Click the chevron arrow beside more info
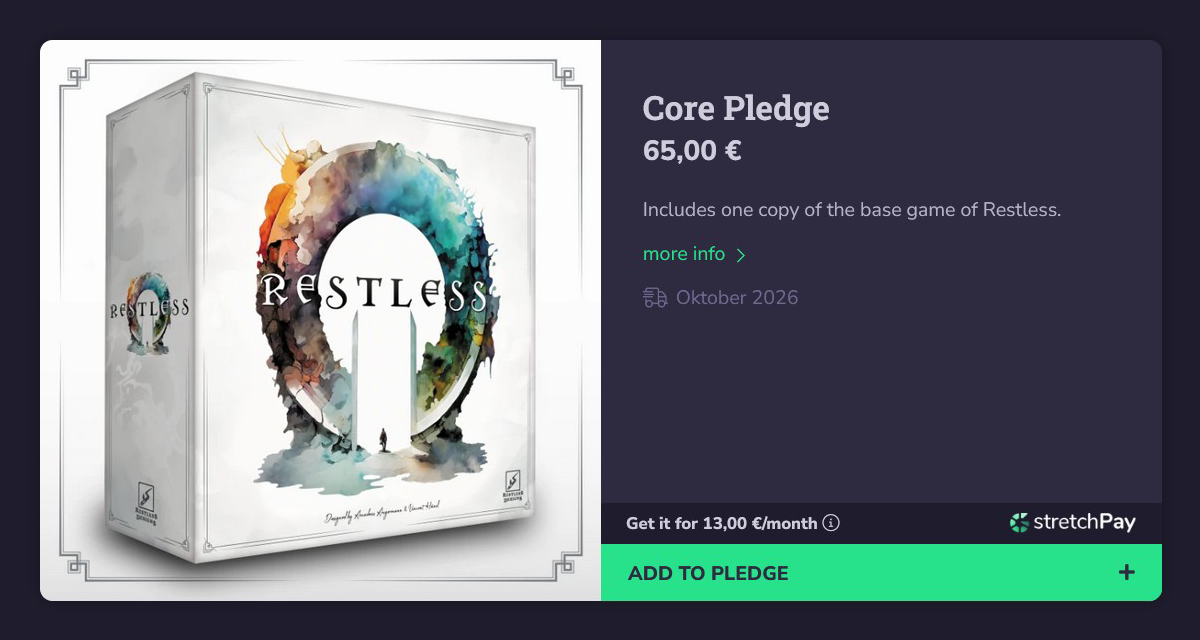Image resolution: width=1200 pixels, height=640 pixels. 740,255
